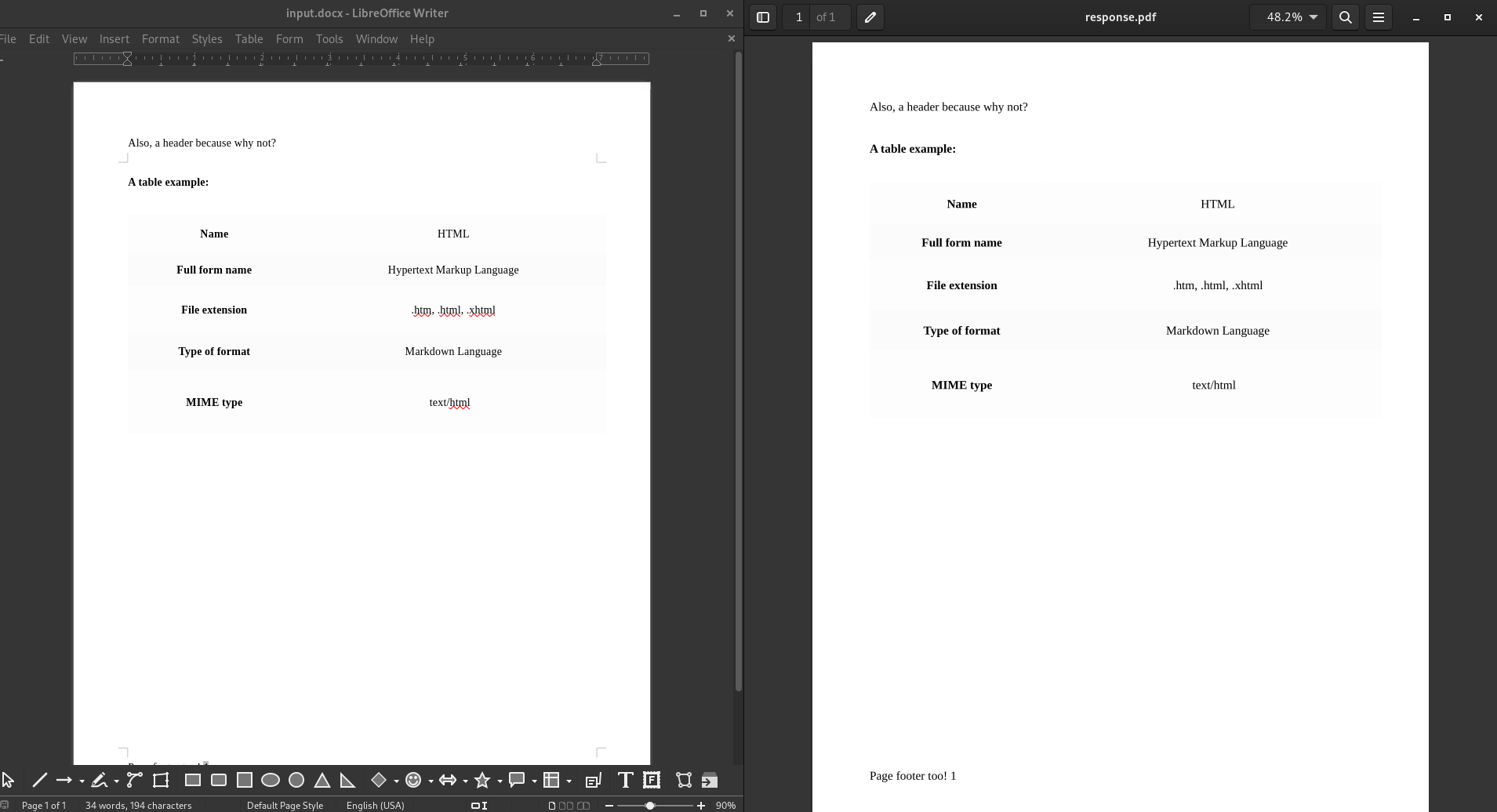The height and width of the screenshot is (812, 1497).
Task: Toggle Point Edit Mode icon
Action: [684, 780]
